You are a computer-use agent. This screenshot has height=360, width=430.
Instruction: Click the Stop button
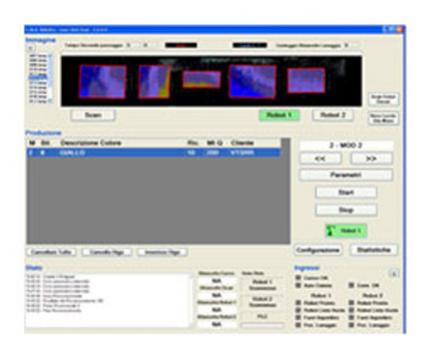coord(346,210)
